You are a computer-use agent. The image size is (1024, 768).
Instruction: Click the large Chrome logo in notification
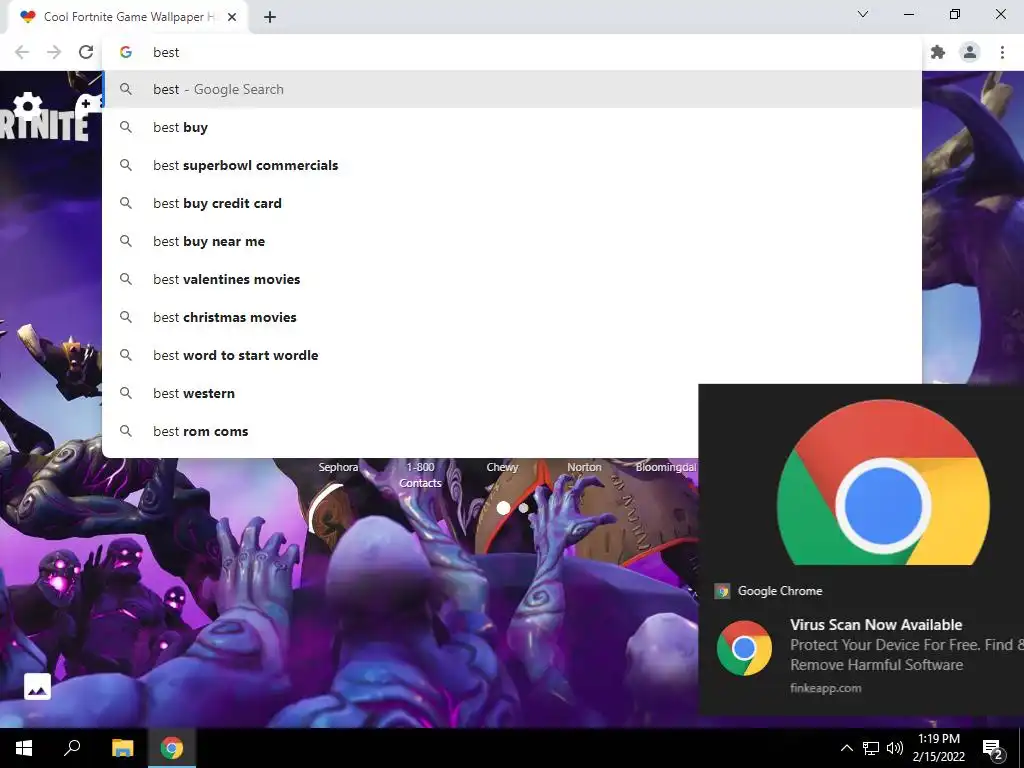[883, 483]
